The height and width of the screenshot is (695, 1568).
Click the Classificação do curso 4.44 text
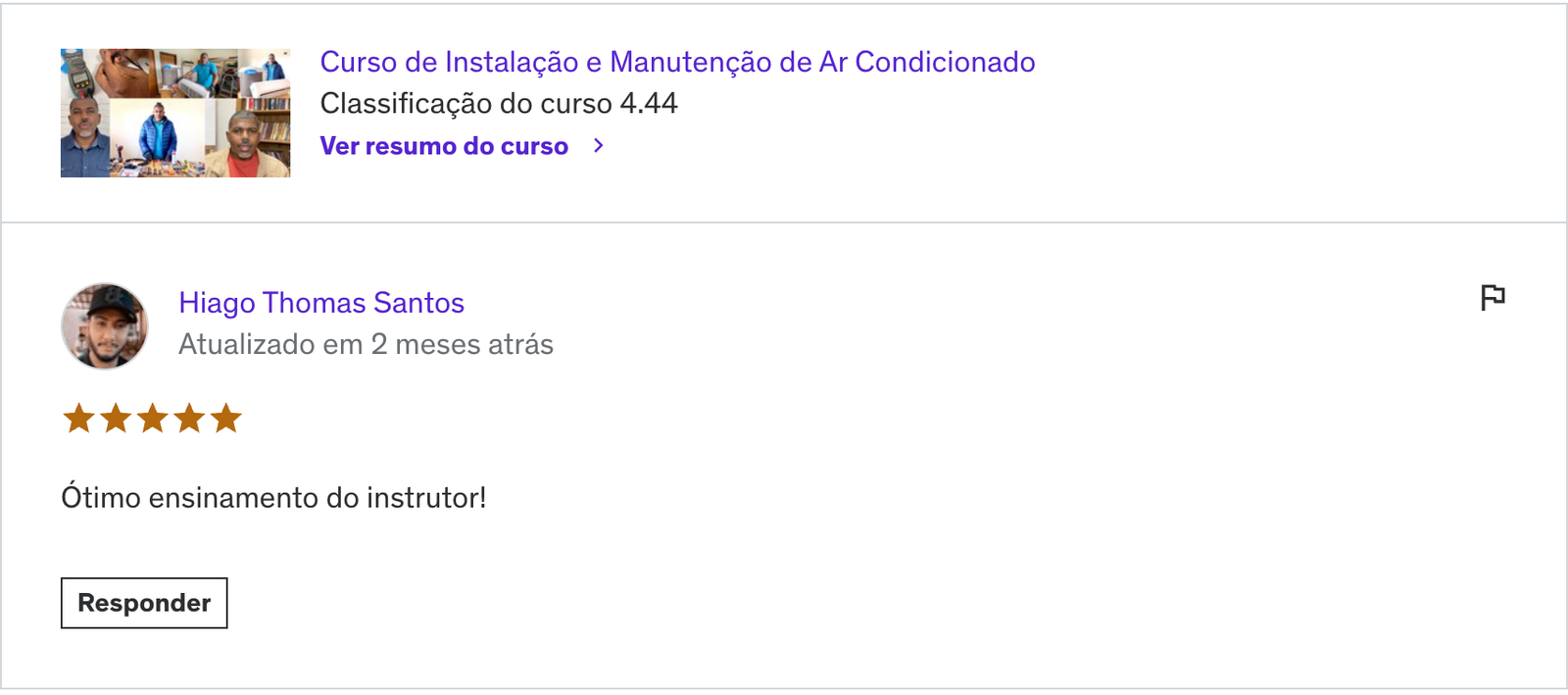tap(499, 103)
